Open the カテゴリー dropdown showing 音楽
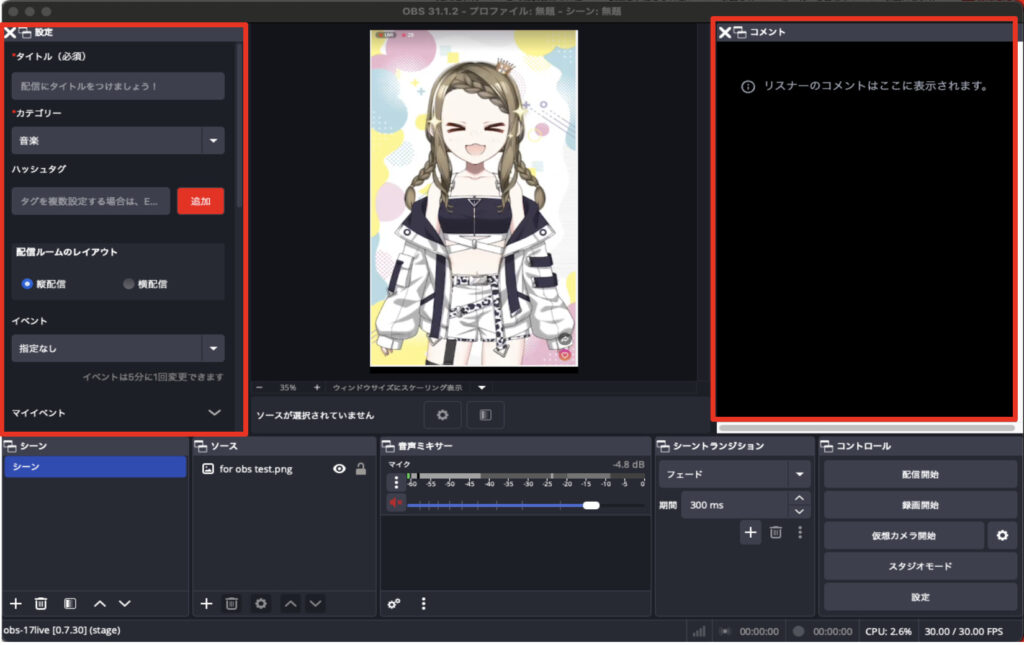The height and width of the screenshot is (645, 1024). tap(117, 141)
